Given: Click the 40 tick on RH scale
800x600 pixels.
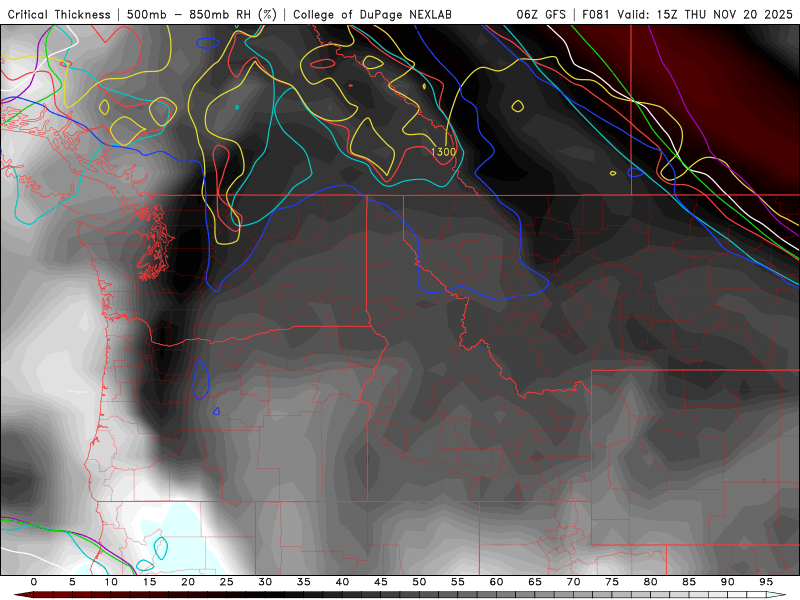Looking at the screenshot, I should (x=342, y=582).
